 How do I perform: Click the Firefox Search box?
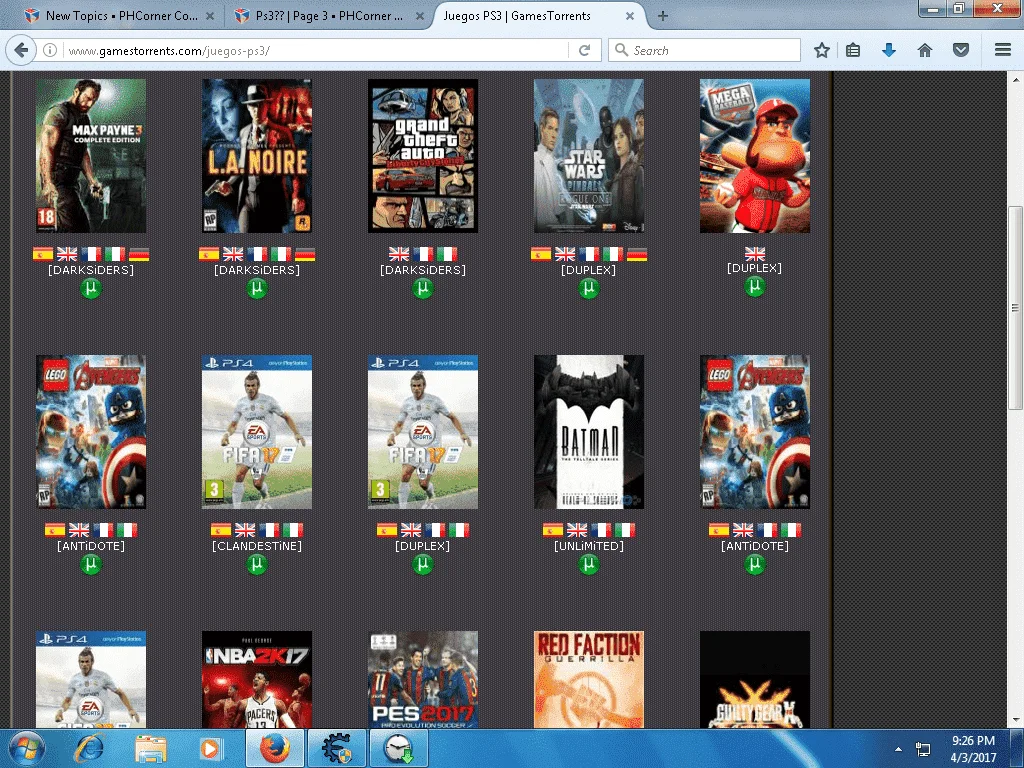point(704,50)
